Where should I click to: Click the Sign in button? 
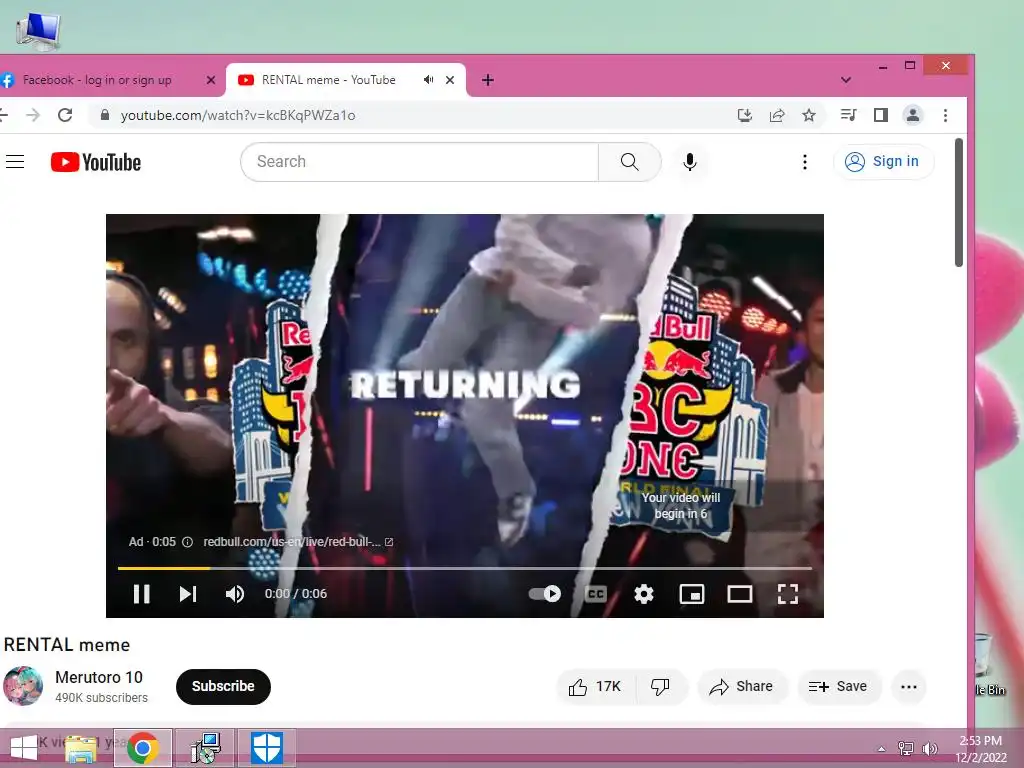883,161
